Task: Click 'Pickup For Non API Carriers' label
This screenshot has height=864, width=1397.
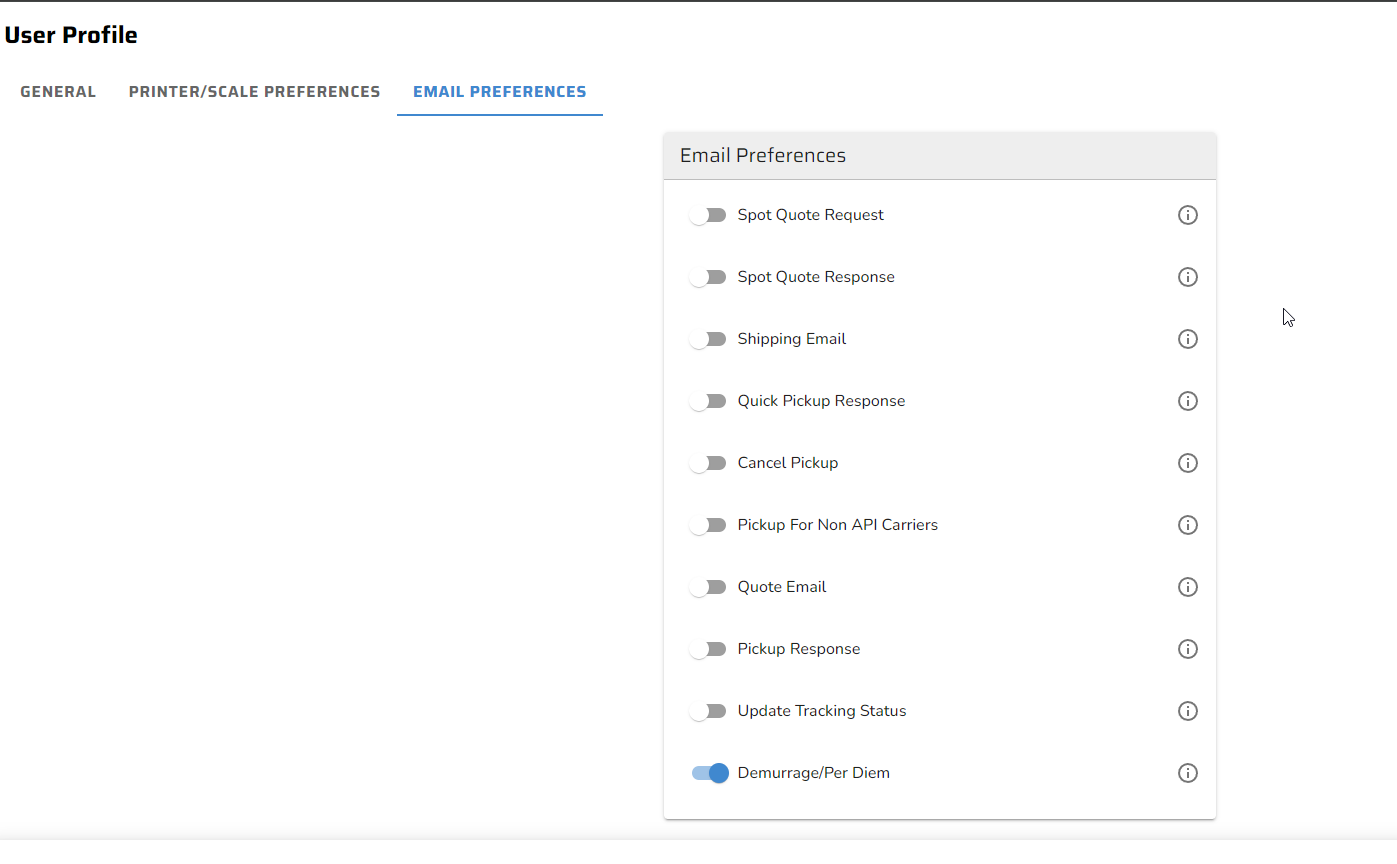Action: click(838, 525)
